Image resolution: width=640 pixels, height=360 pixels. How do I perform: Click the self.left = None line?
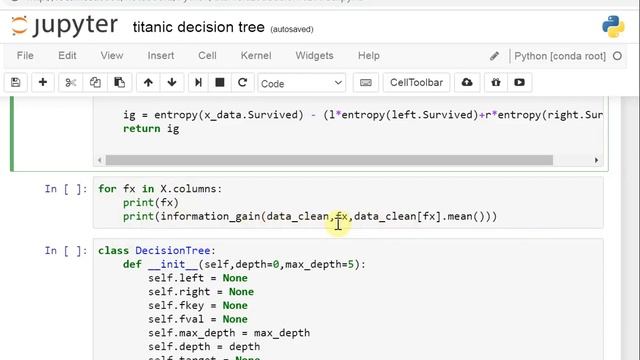(198, 278)
